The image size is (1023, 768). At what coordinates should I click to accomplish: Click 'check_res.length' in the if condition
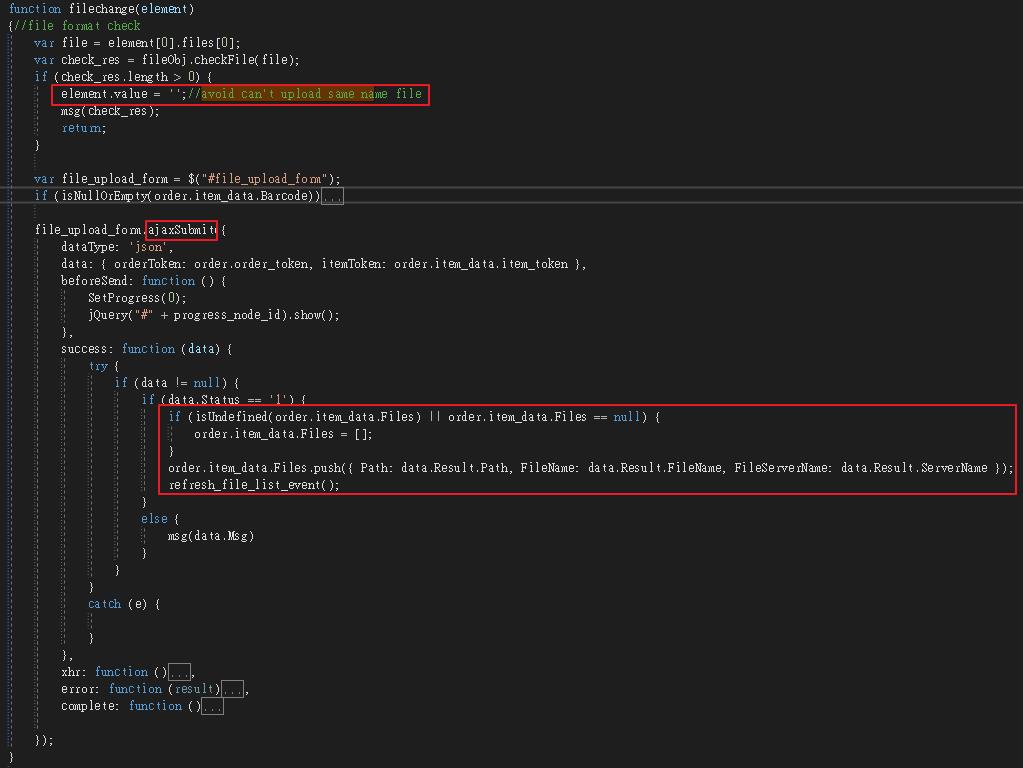[x=114, y=77]
